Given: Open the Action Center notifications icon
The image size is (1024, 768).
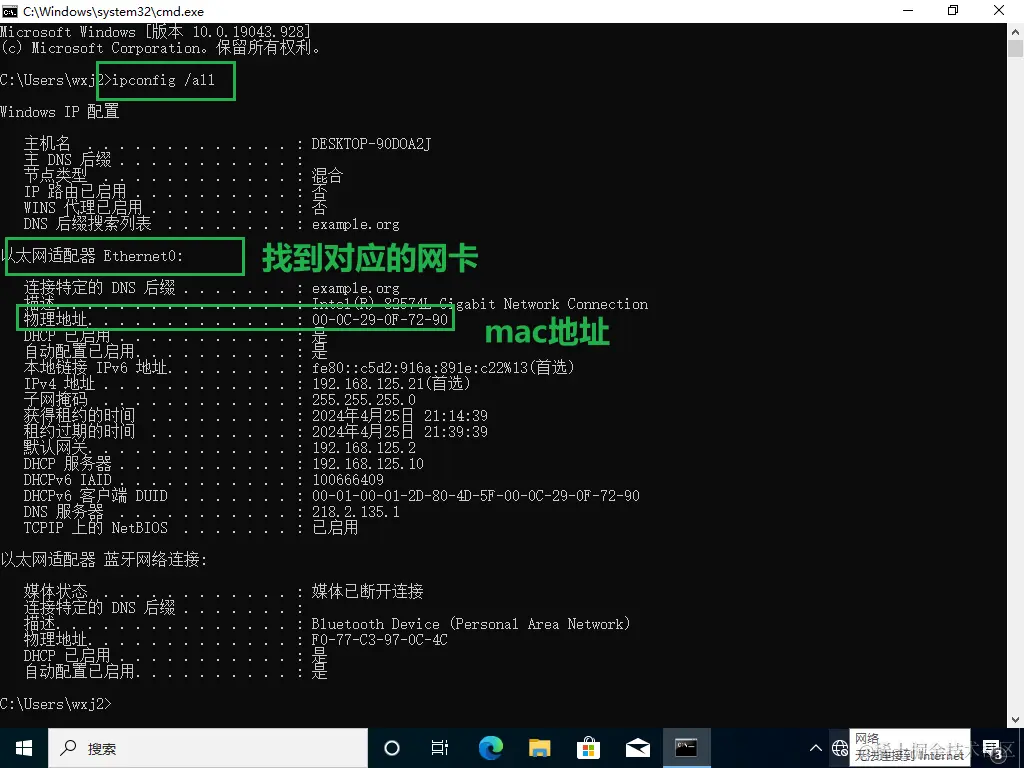Looking at the screenshot, I should click(993, 750).
